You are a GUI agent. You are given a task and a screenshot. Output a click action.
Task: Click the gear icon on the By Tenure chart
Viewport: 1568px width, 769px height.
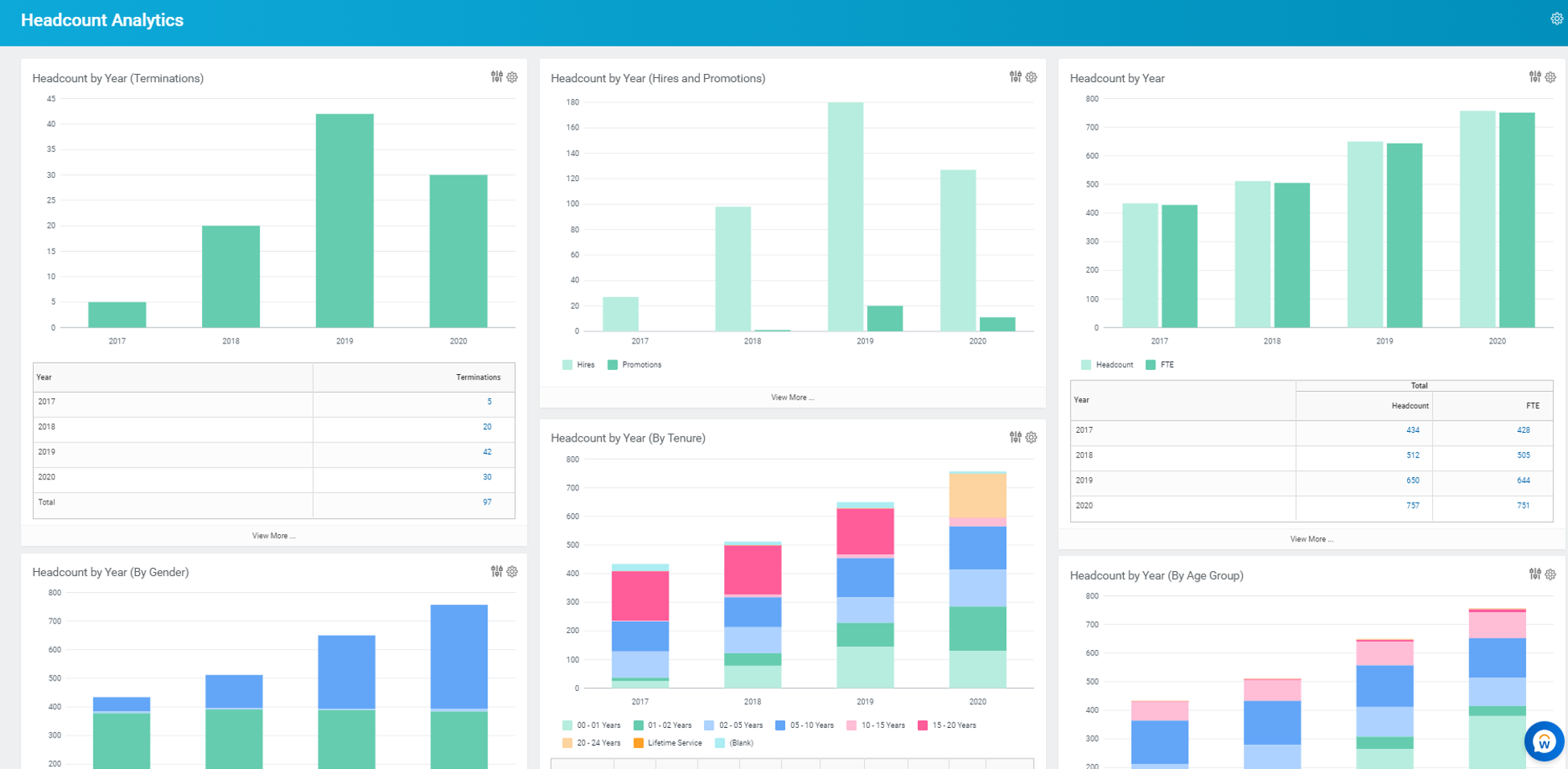pyautogui.click(x=1031, y=438)
